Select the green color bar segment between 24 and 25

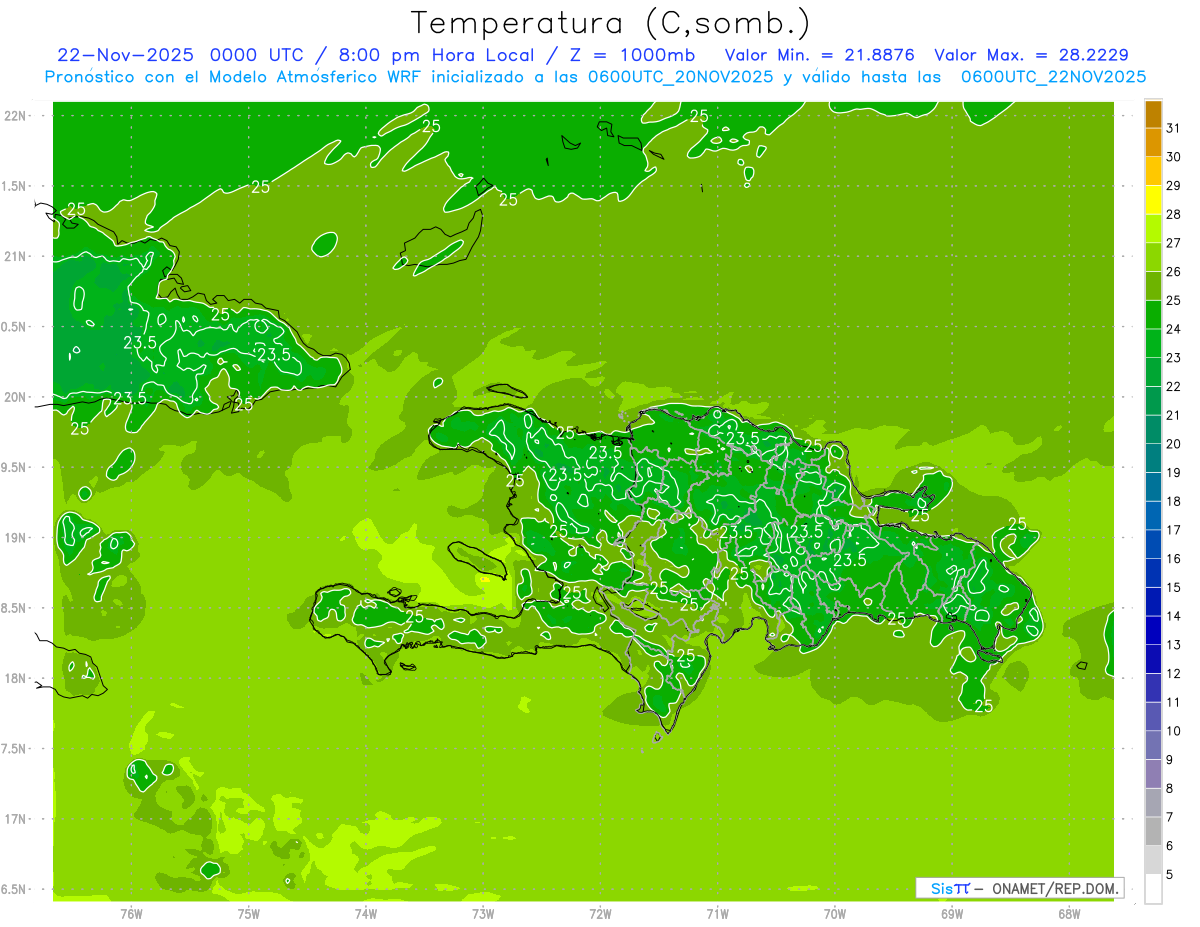point(1153,315)
